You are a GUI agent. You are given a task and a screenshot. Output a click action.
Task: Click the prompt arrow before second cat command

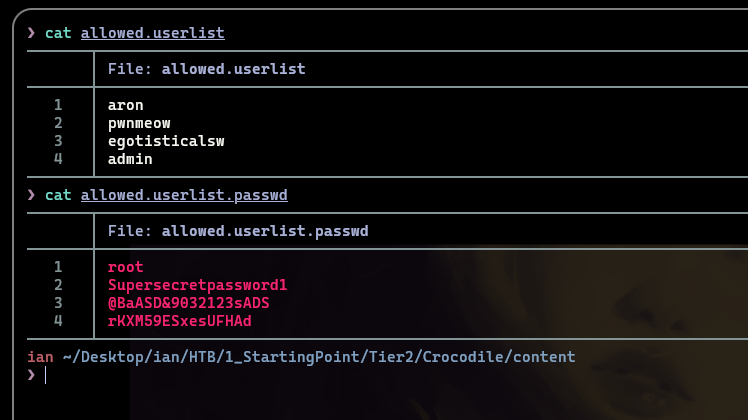pos(31,195)
